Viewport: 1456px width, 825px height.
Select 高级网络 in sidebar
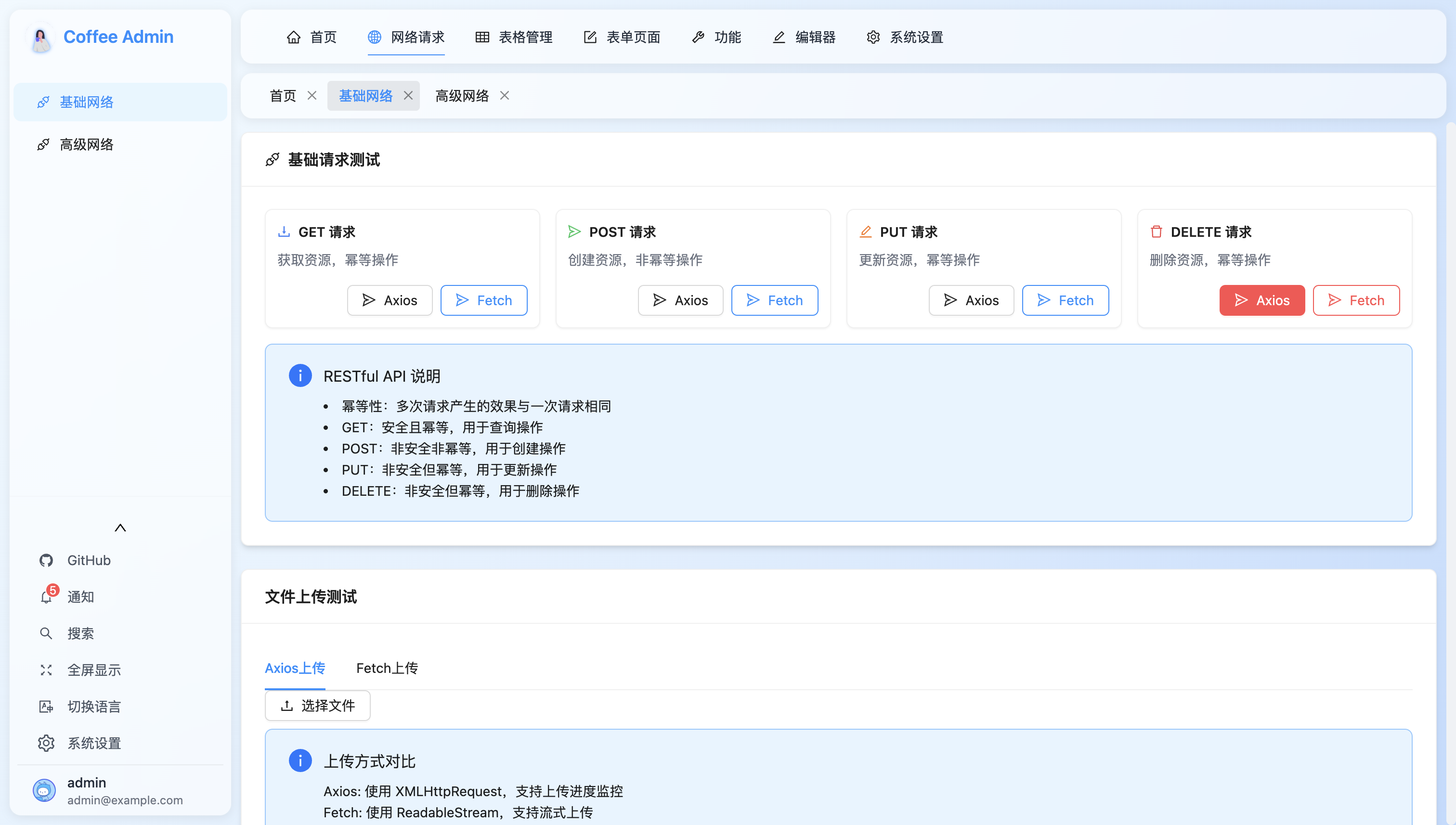tap(87, 144)
